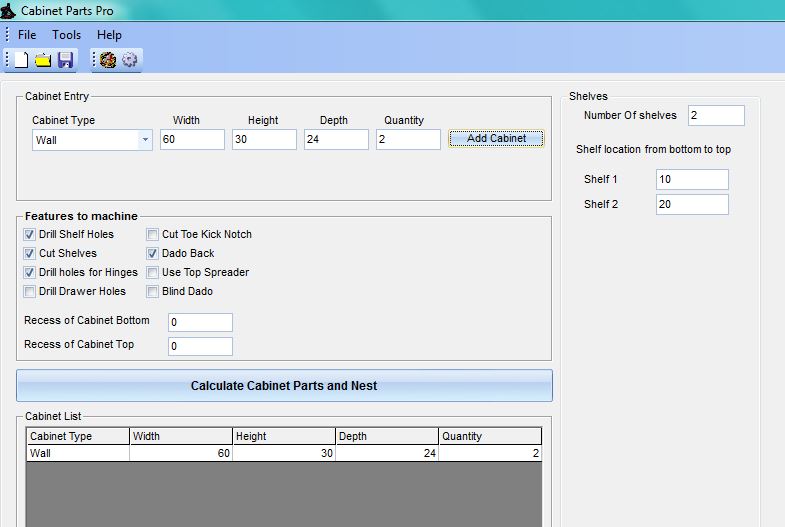This screenshot has height=527, width=785.
Task: Click the Cabinet Parts Pro title bar icon
Action: tap(8, 11)
